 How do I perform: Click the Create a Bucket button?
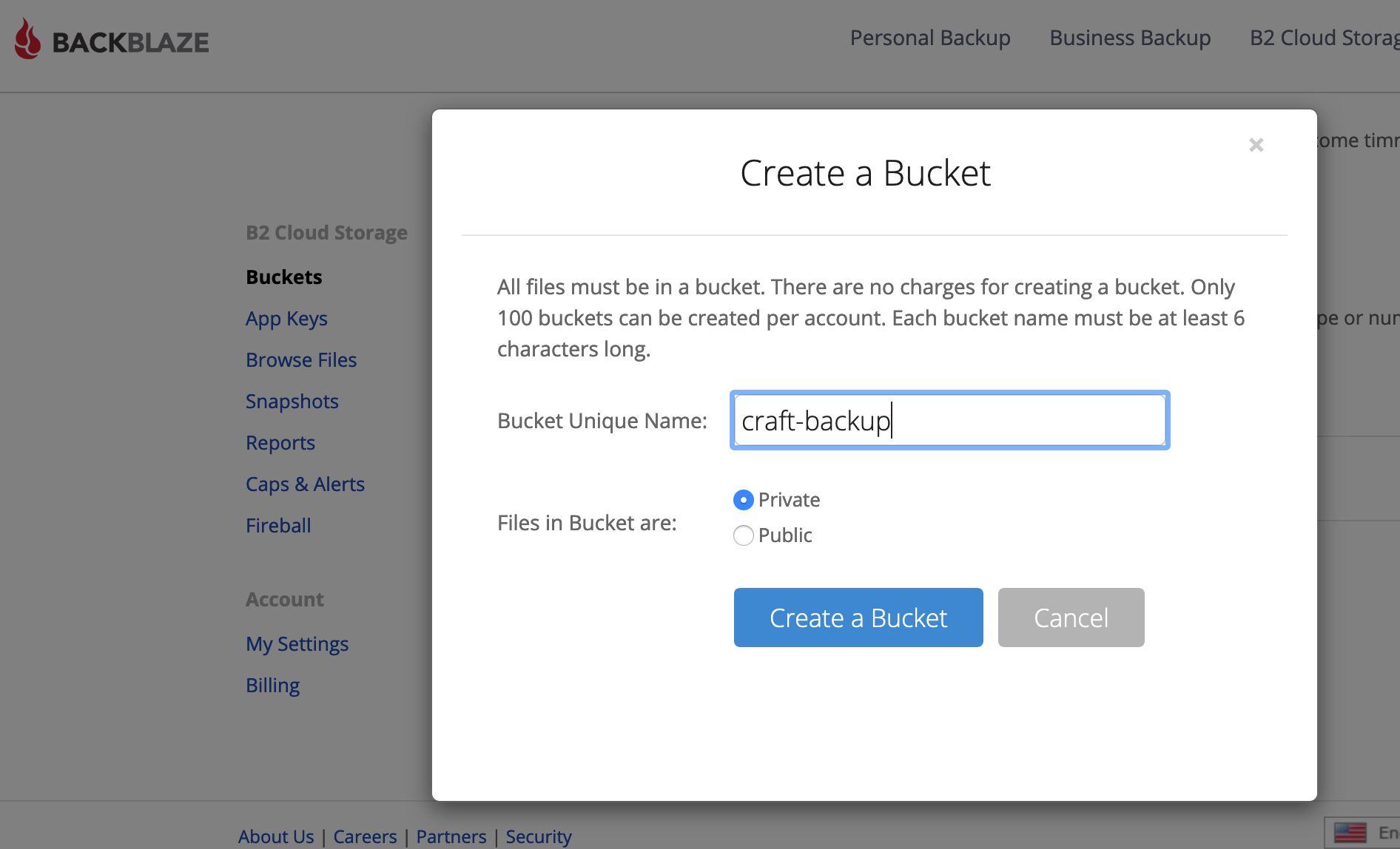click(858, 618)
